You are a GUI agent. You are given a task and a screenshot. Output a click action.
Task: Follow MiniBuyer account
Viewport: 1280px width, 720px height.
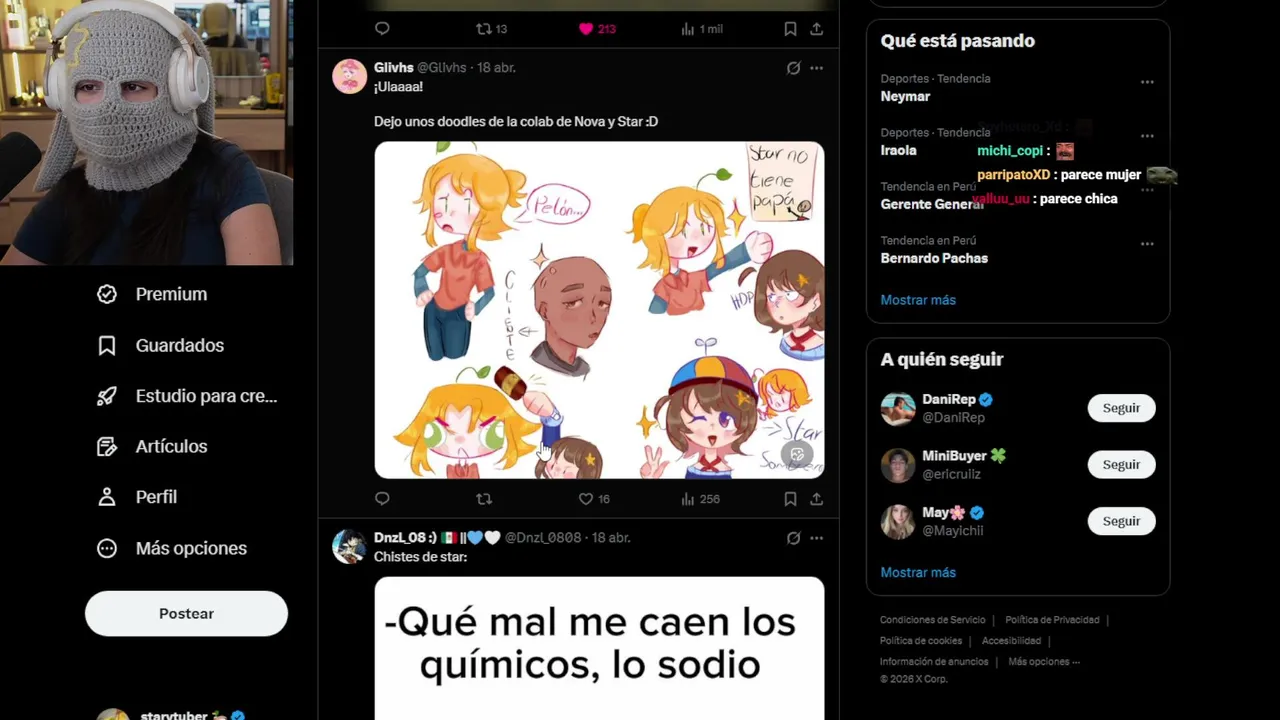1121,465
